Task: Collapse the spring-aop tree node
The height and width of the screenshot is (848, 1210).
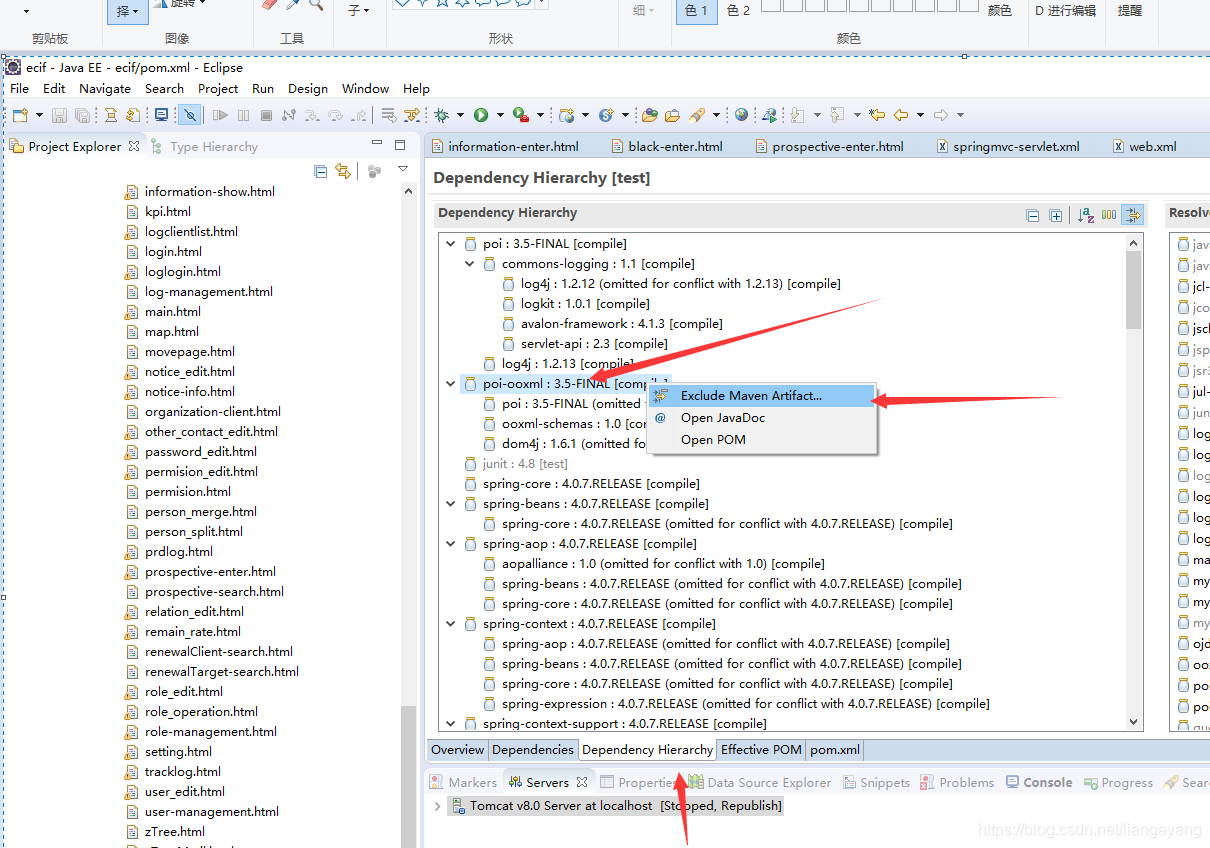Action: (x=450, y=543)
